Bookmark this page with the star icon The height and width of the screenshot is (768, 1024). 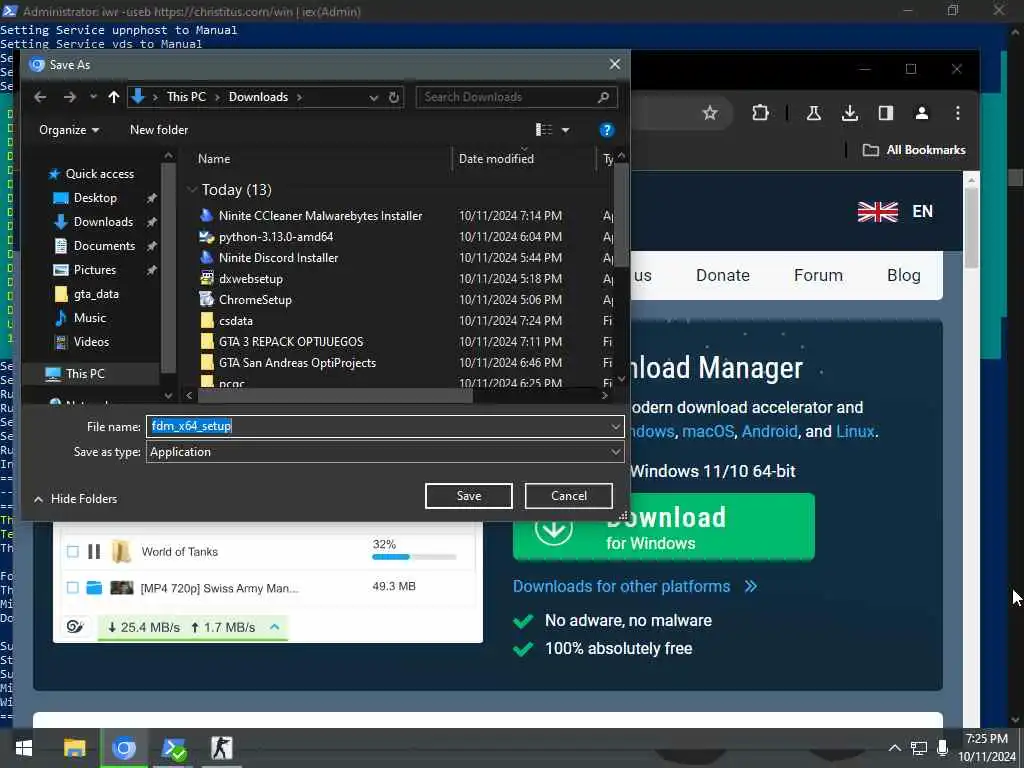click(710, 113)
